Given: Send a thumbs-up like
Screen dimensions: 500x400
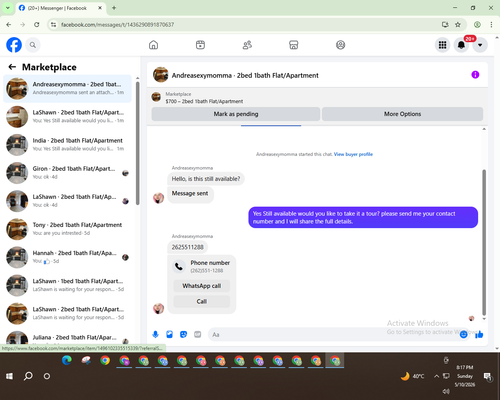Looking at the screenshot, I should (479, 334).
